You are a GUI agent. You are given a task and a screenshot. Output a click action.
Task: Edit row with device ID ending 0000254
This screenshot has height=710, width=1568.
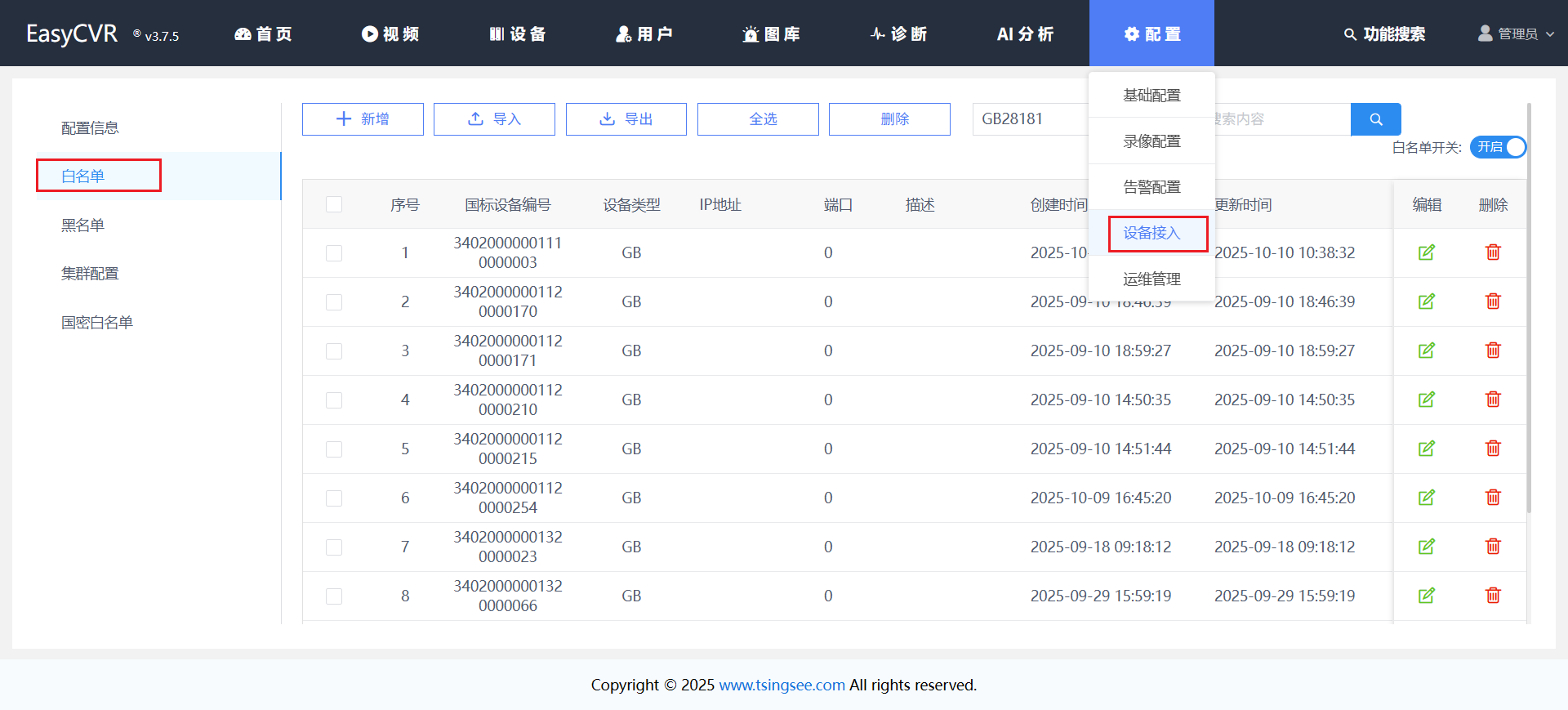[x=1427, y=498]
